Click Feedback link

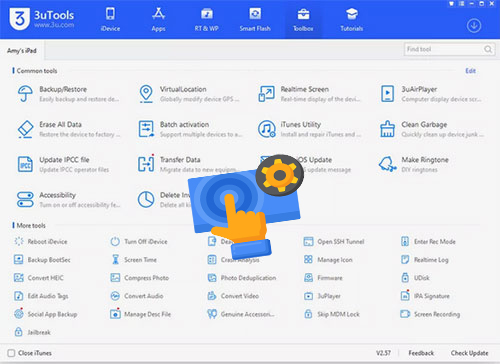click(x=421, y=353)
